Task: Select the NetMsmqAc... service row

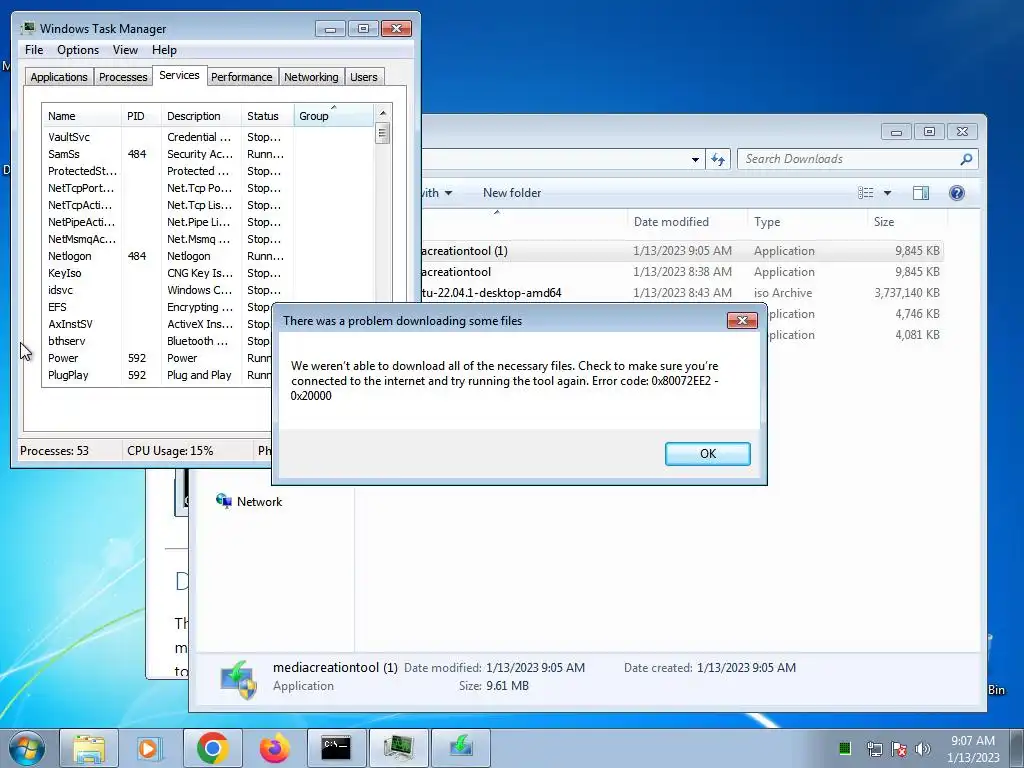Action: tap(208, 239)
